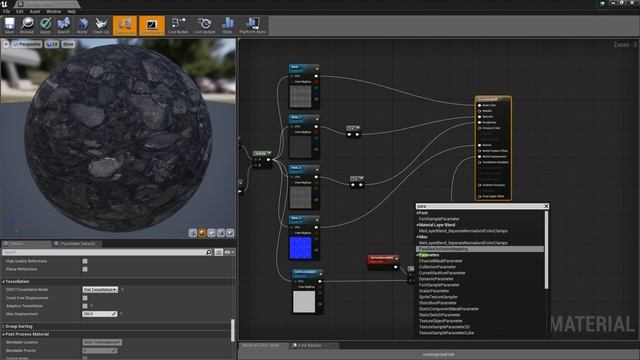
Task: Select the active sphere preview shape
Action: pyautogui.click(x=202, y=233)
